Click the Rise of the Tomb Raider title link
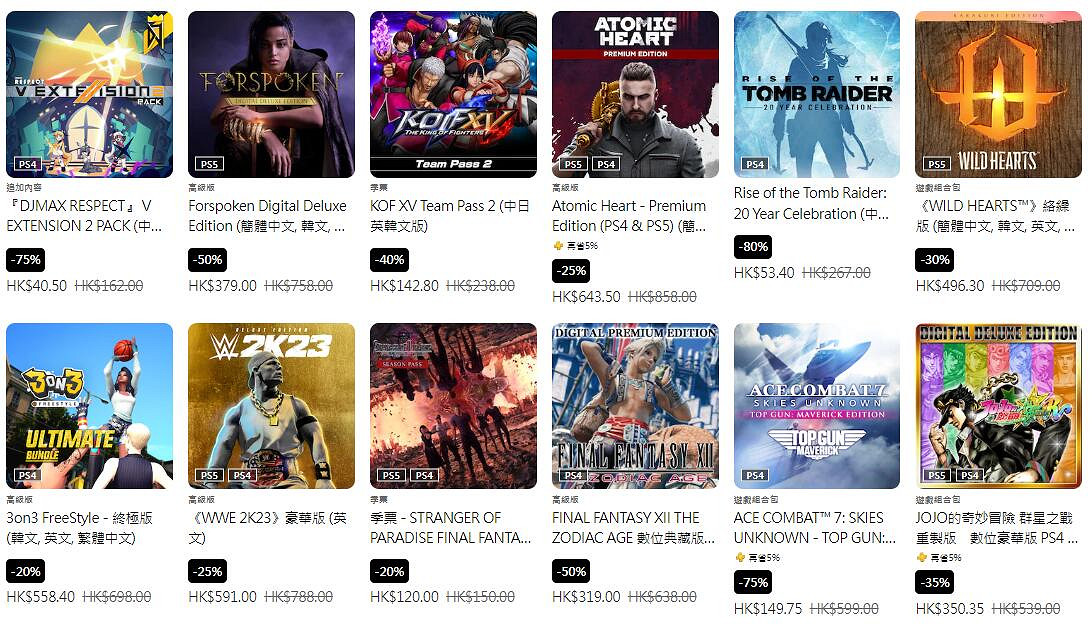Viewport: 1092px width, 626px height. click(x=811, y=203)
